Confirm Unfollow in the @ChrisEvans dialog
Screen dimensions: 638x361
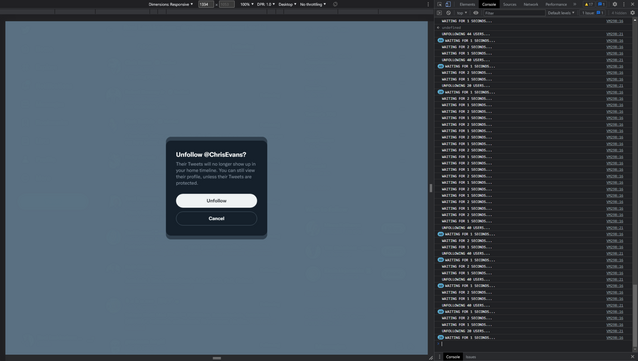click(x=216, y=201)
